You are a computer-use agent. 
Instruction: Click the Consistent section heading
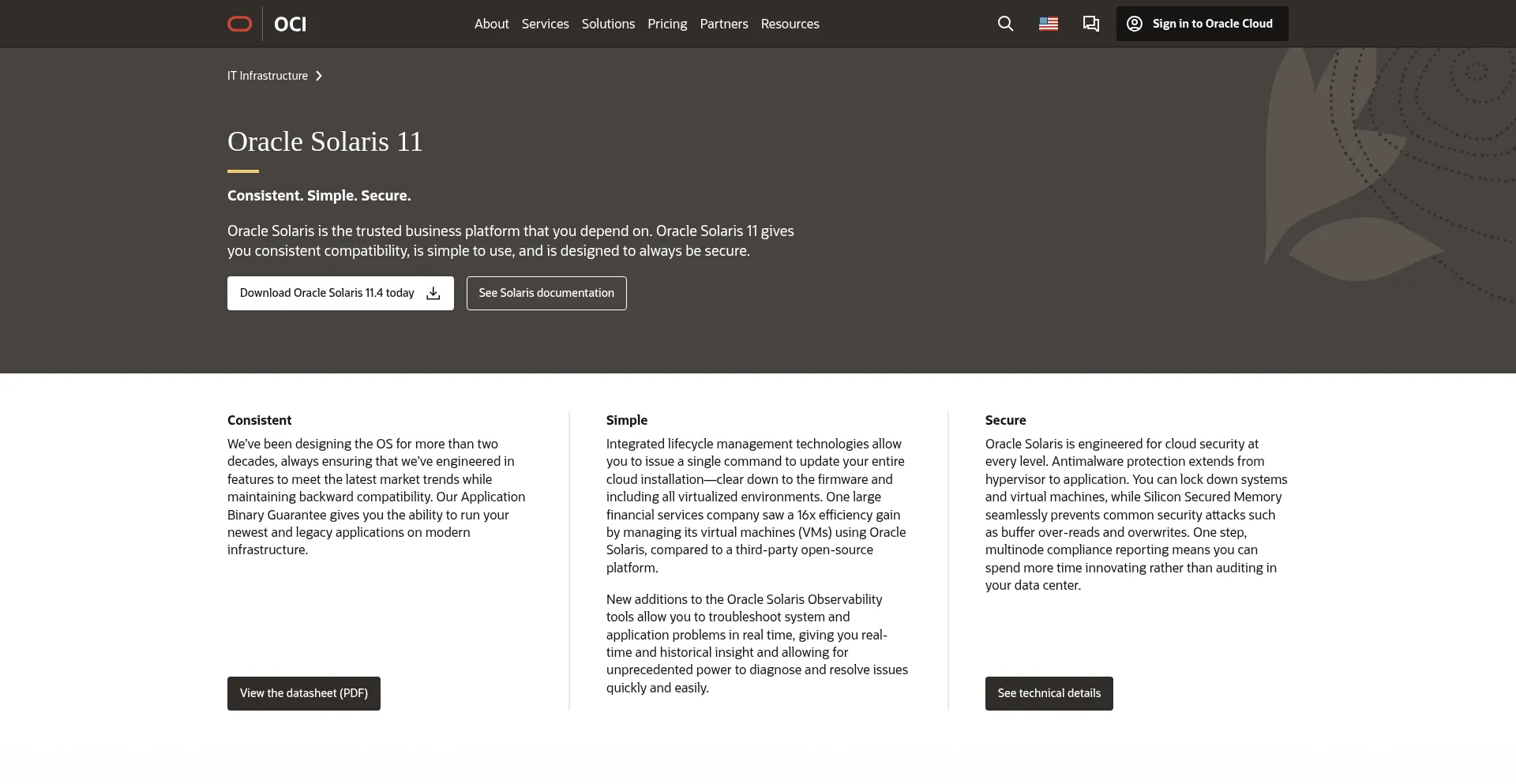coord(259,420)
